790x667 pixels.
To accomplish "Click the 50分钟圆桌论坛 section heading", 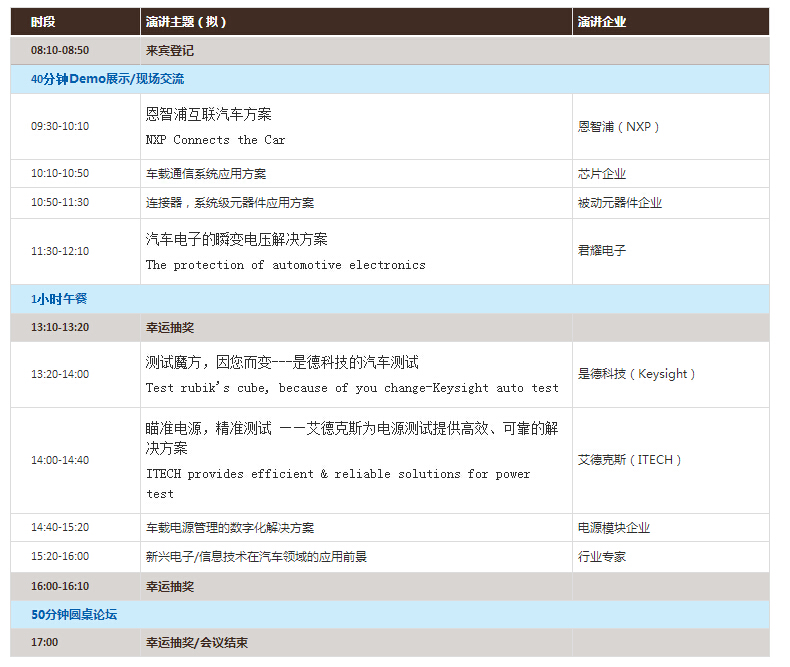I will point(74,614).
